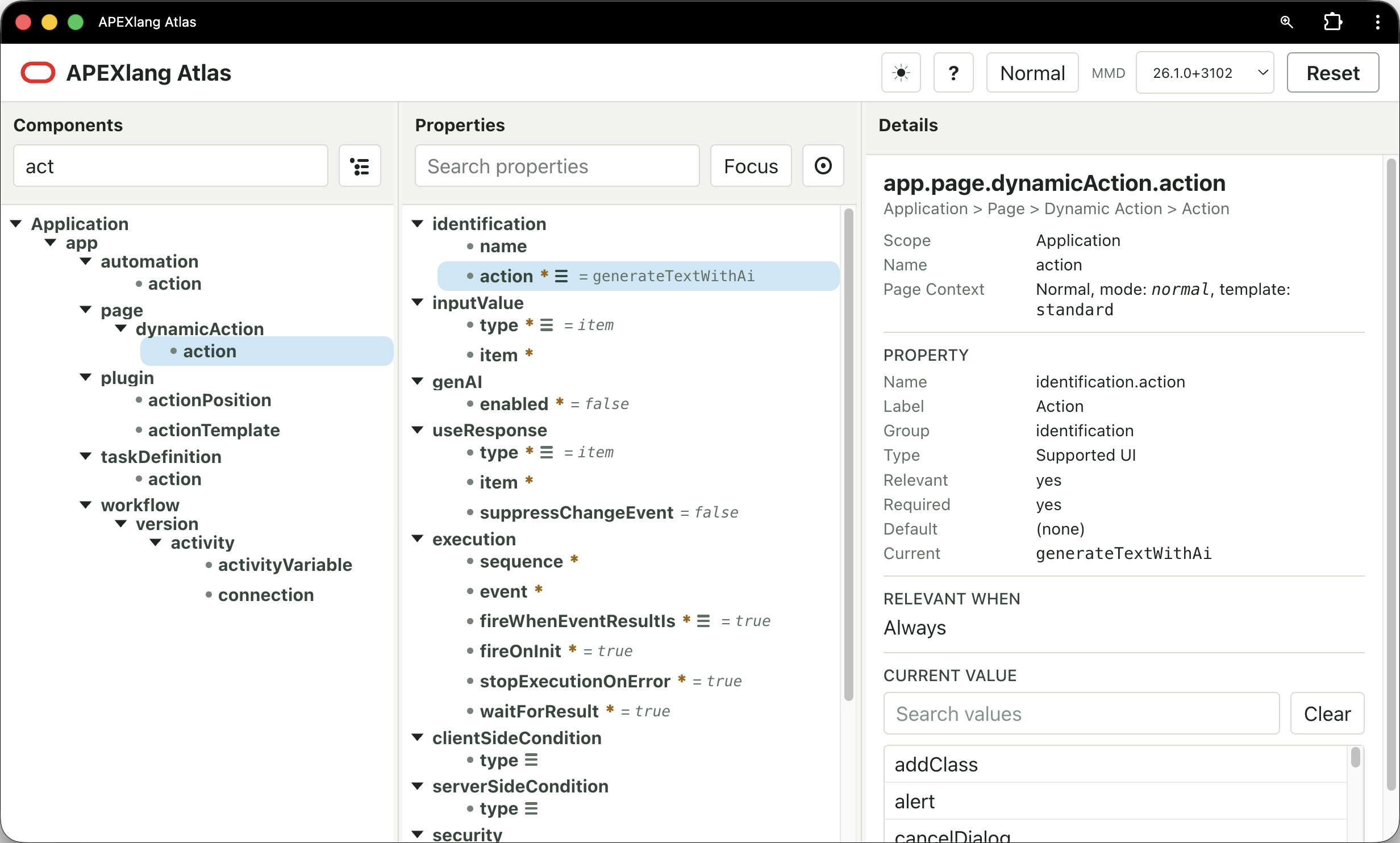Select connection in components tree
Screen dimensions: 1400x843
point(265,595)
